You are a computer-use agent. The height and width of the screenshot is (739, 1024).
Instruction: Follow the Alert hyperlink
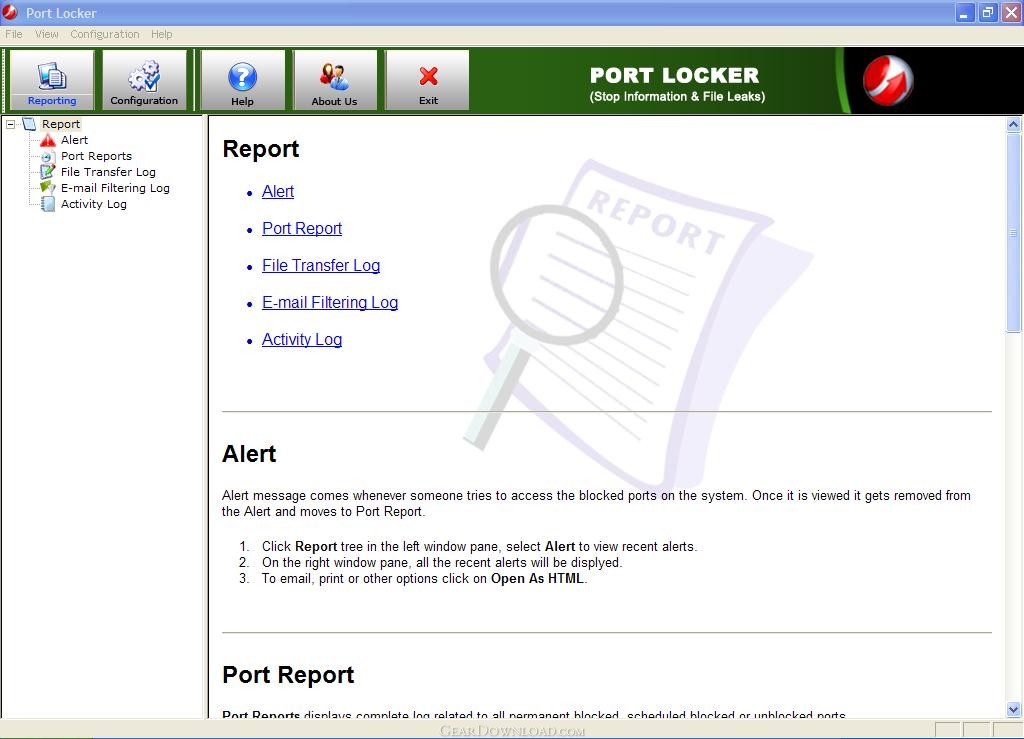(x=278, y=191)
